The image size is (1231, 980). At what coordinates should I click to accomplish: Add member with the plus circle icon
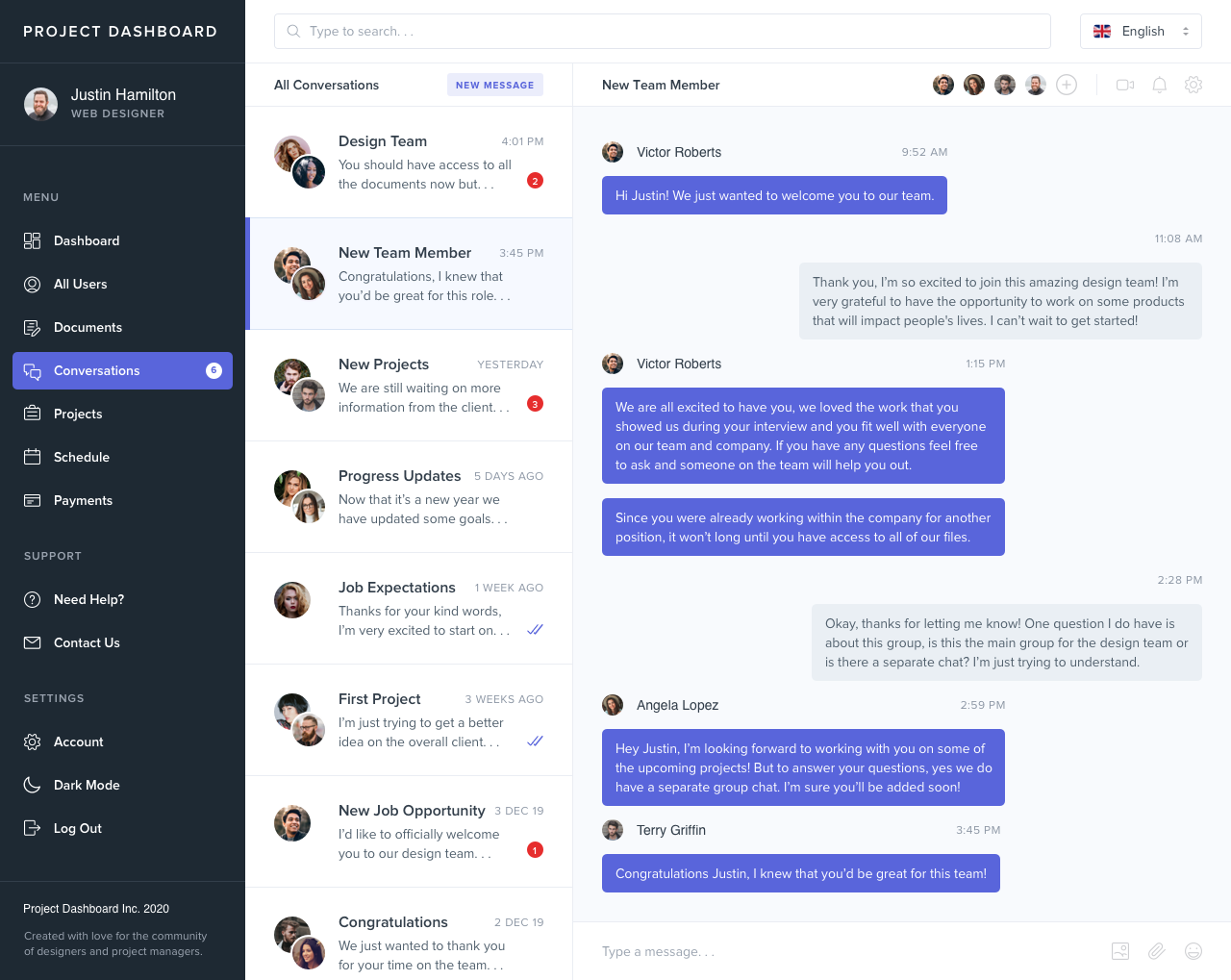tap(1067, 85)
